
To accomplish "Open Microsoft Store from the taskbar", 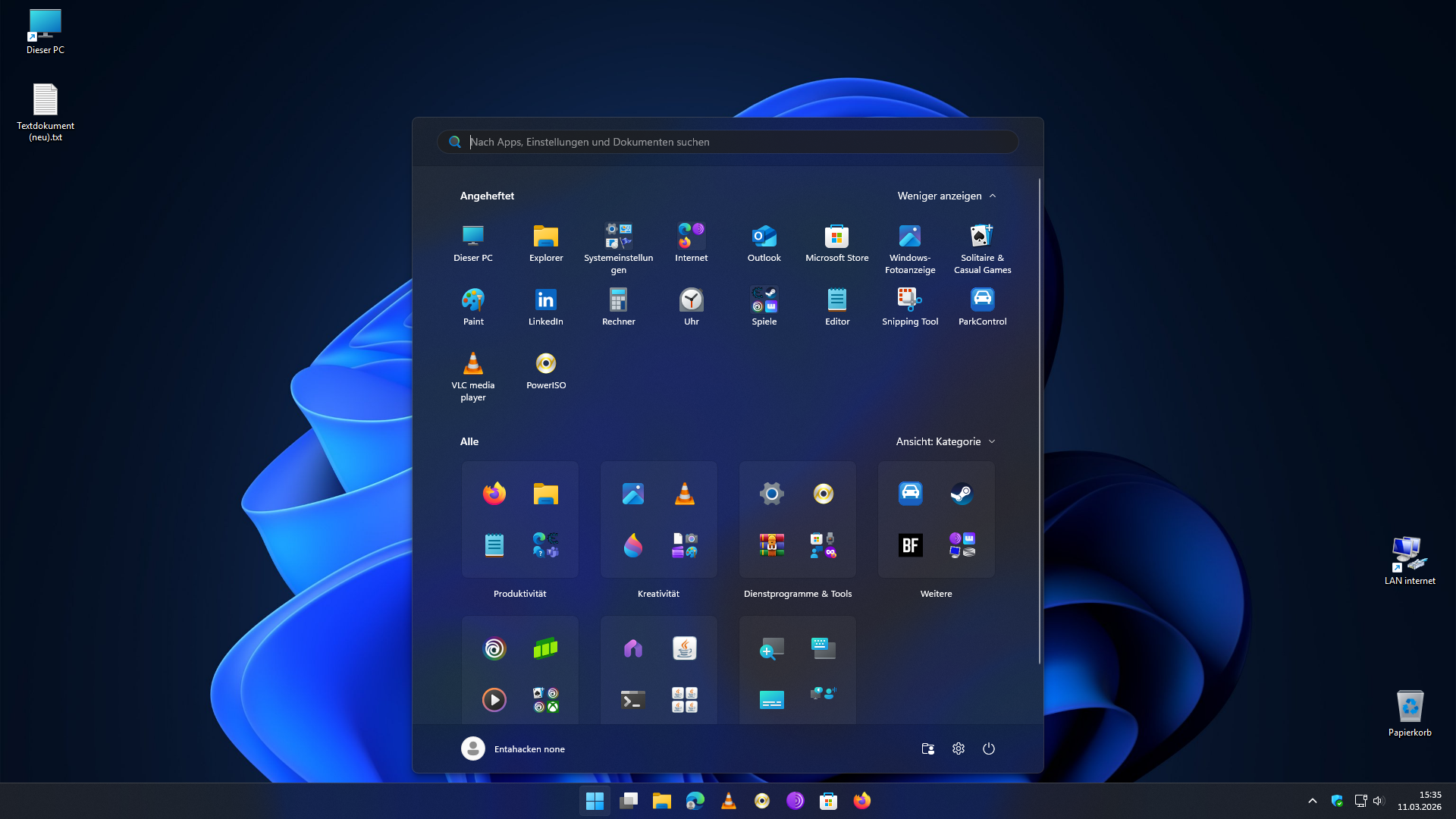I will pyautogui.click(x=829, y=801).
